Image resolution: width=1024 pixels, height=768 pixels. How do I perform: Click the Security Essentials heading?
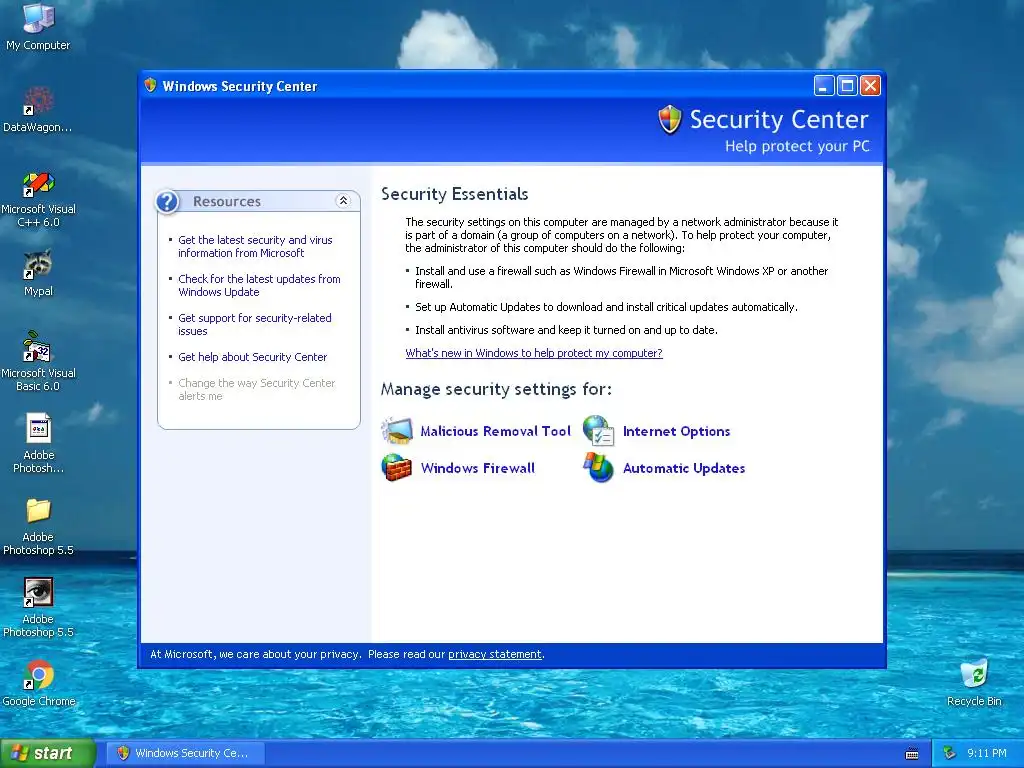[455, 194]
